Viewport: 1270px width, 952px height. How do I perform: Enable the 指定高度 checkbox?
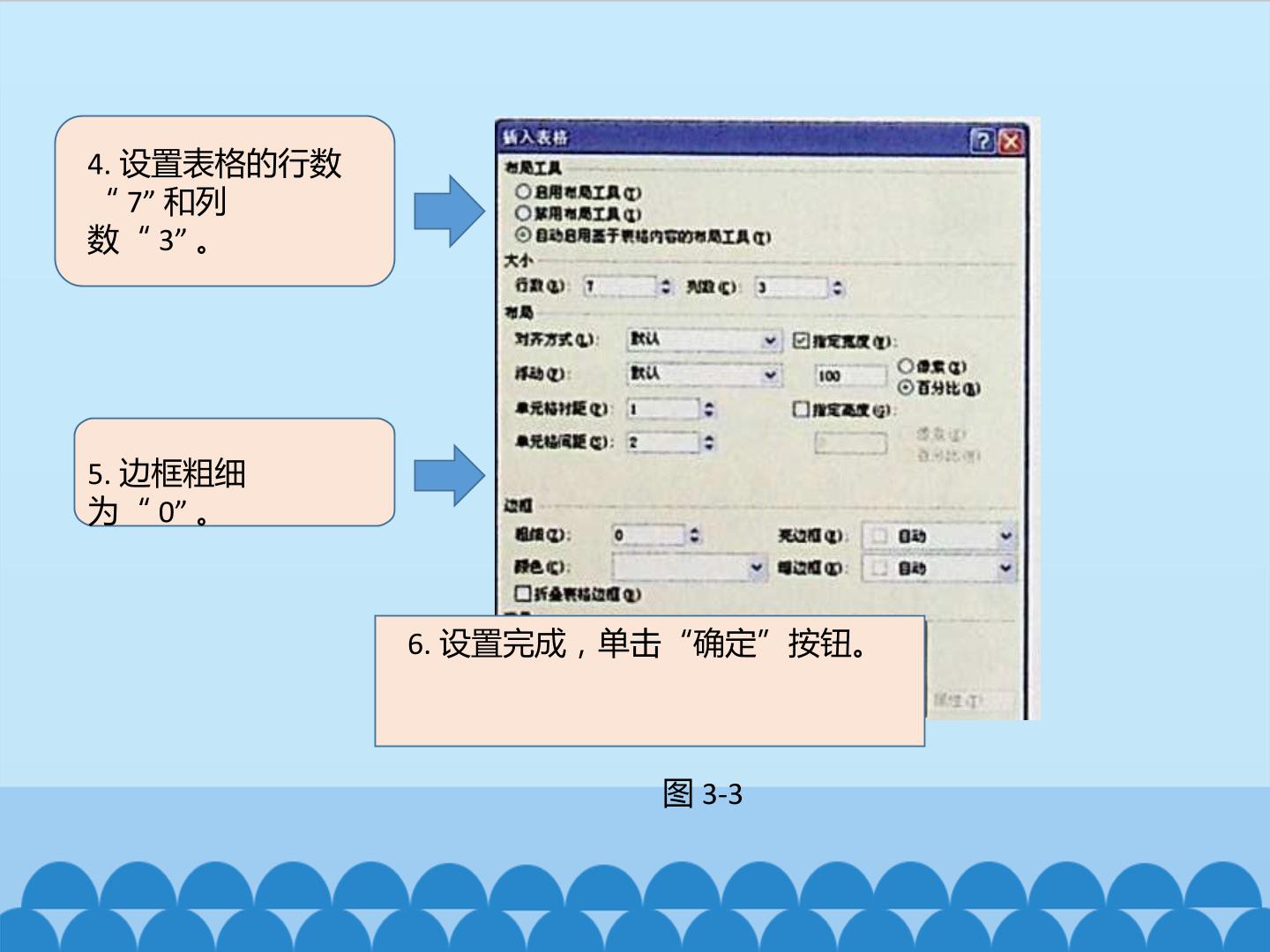pyautogui.click(x=801, y=410)
